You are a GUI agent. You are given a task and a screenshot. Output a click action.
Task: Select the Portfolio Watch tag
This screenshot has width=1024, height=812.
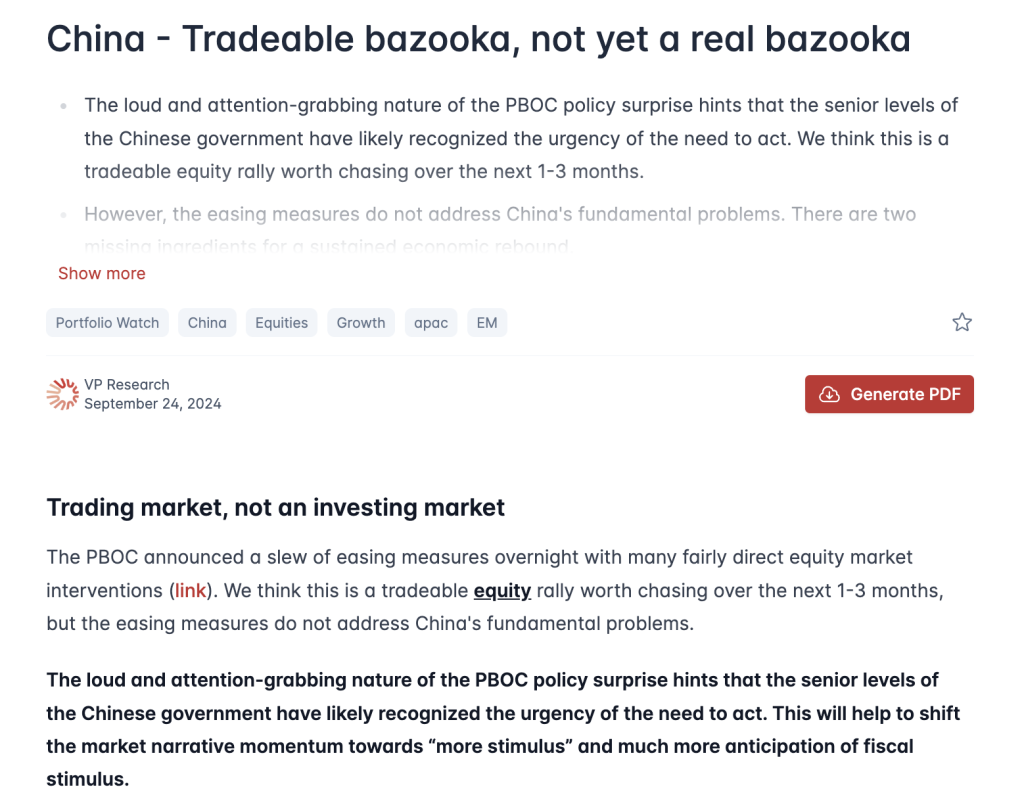107,323
